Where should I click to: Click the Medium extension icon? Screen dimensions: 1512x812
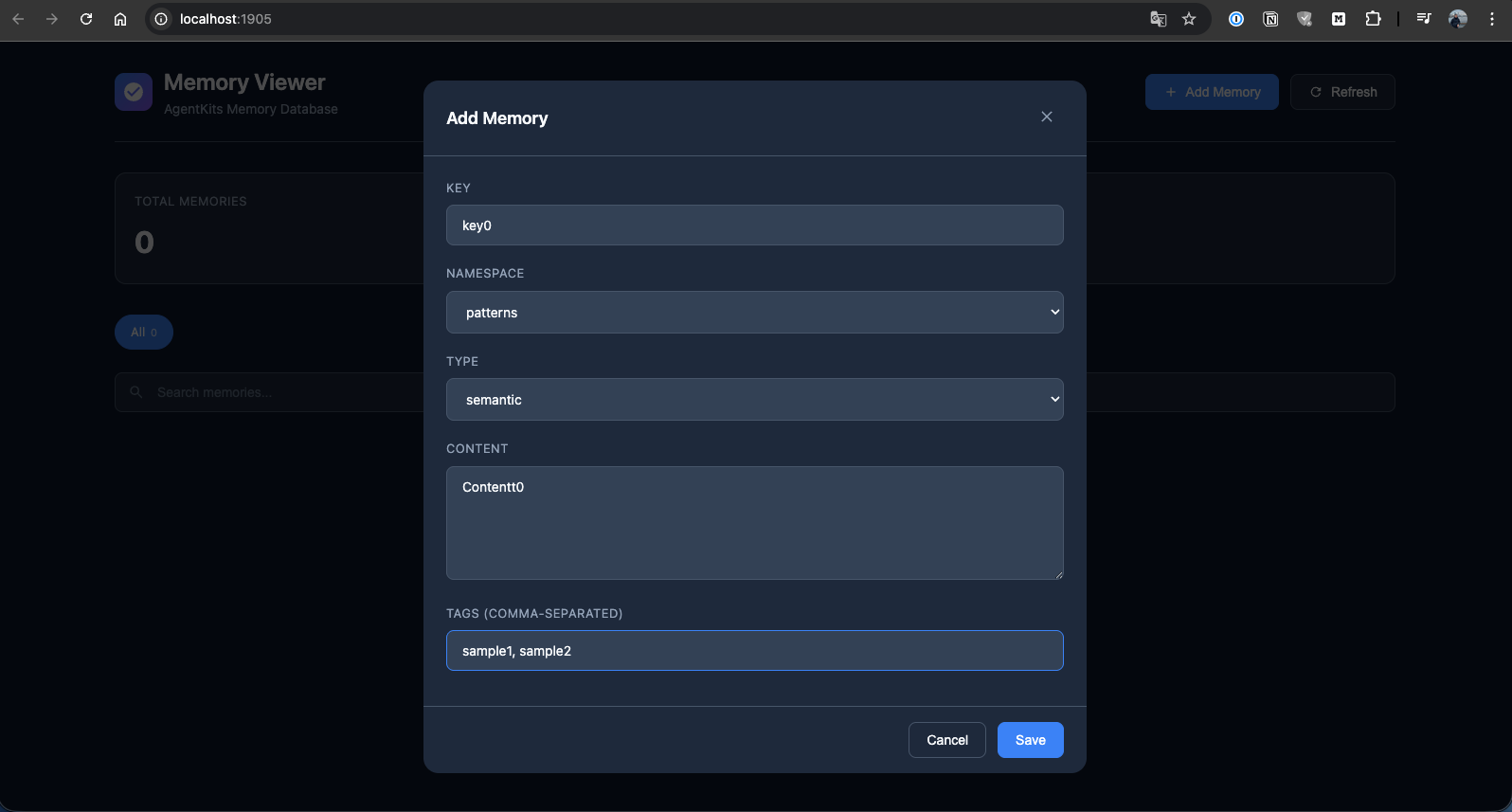[1339, 19]
